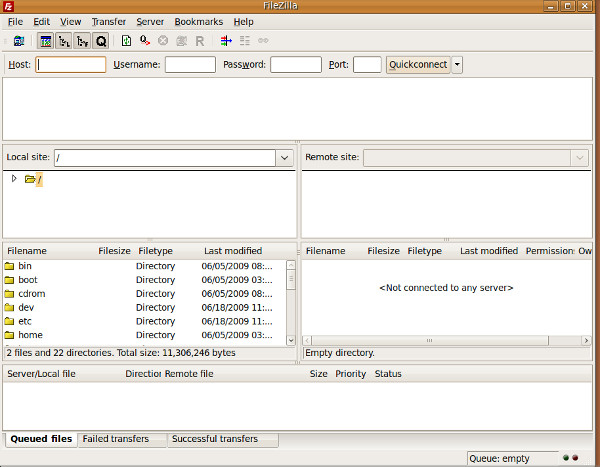Image resolution: width=600 pixels, height=467 pixels.
Task: Open the Bookmarks menu
Action: point(199,22)
